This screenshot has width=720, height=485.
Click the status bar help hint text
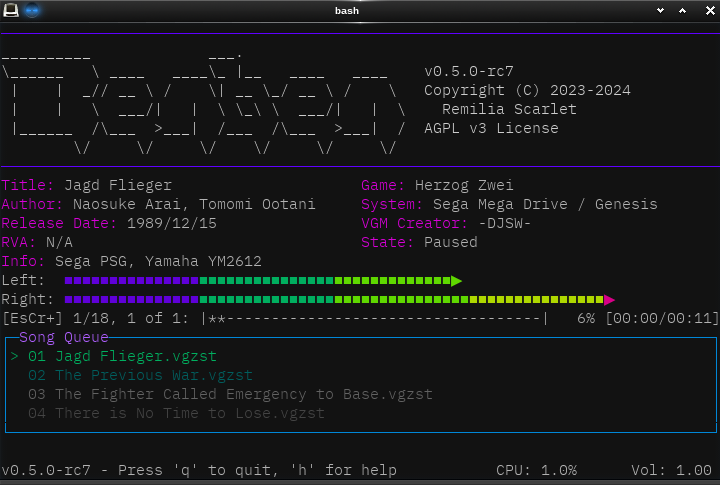pos(199,470)
